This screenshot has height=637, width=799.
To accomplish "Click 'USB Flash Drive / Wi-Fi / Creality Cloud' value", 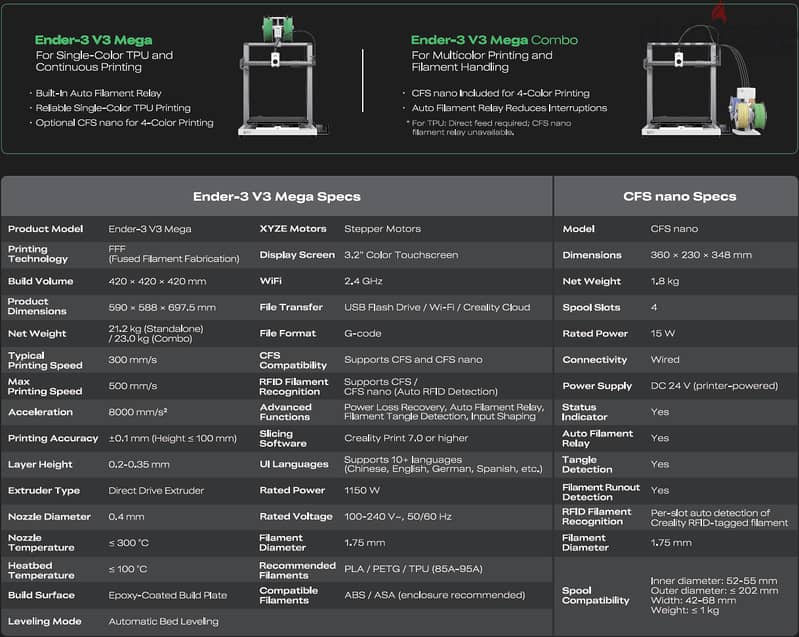I will pos(437,307).
